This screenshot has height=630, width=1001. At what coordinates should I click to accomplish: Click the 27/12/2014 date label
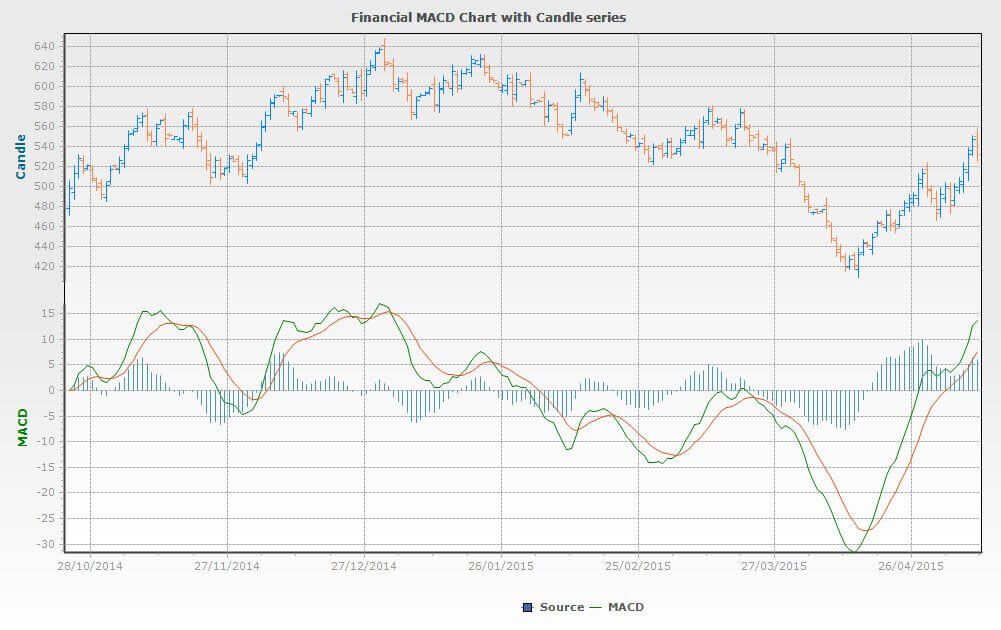tap(363, 566)
